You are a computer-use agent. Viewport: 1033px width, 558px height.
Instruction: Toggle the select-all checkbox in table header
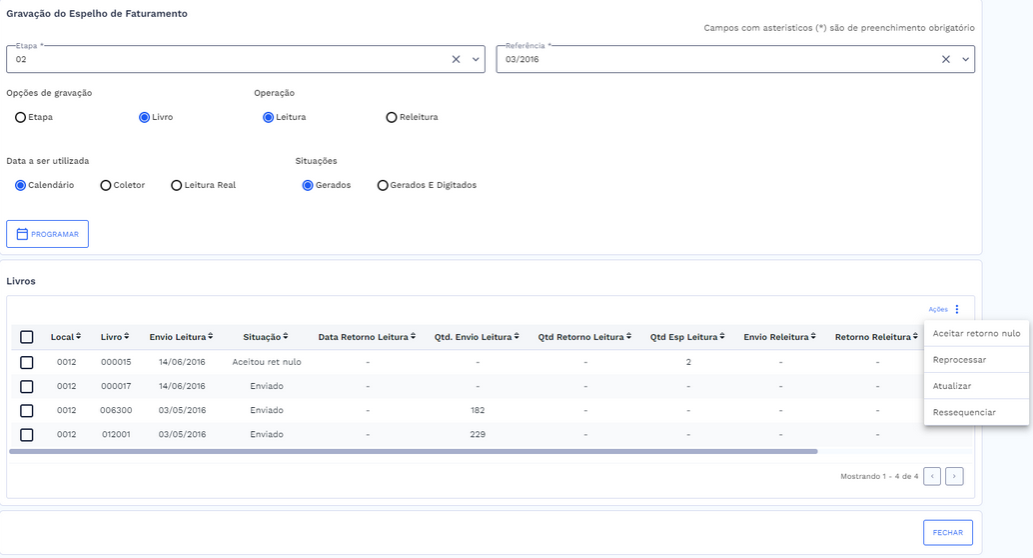tap(27, 337)
